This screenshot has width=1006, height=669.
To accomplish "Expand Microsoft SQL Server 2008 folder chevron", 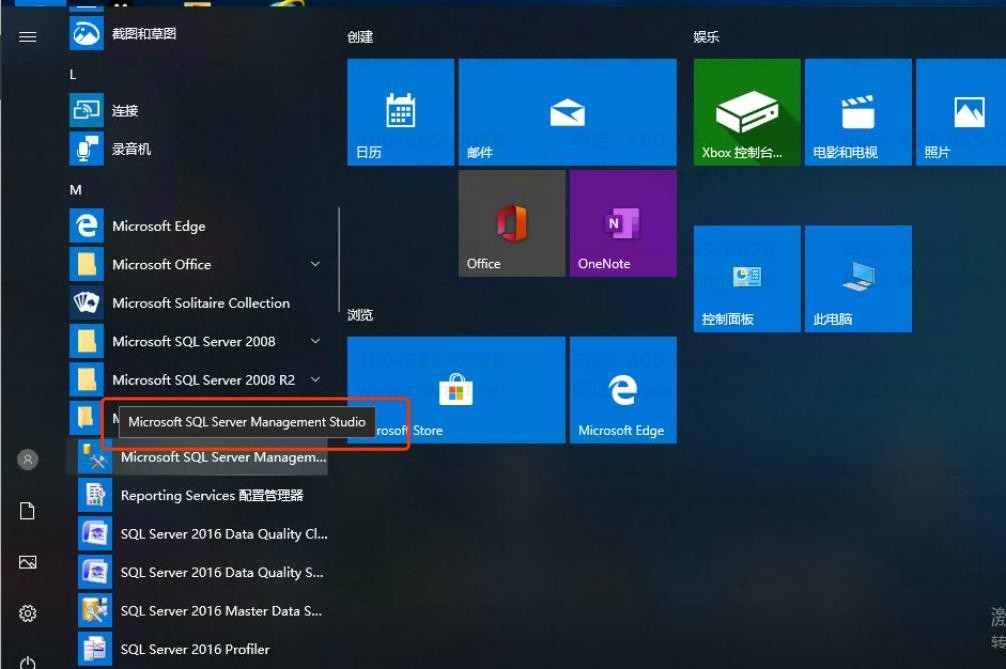I will point(315,341).
